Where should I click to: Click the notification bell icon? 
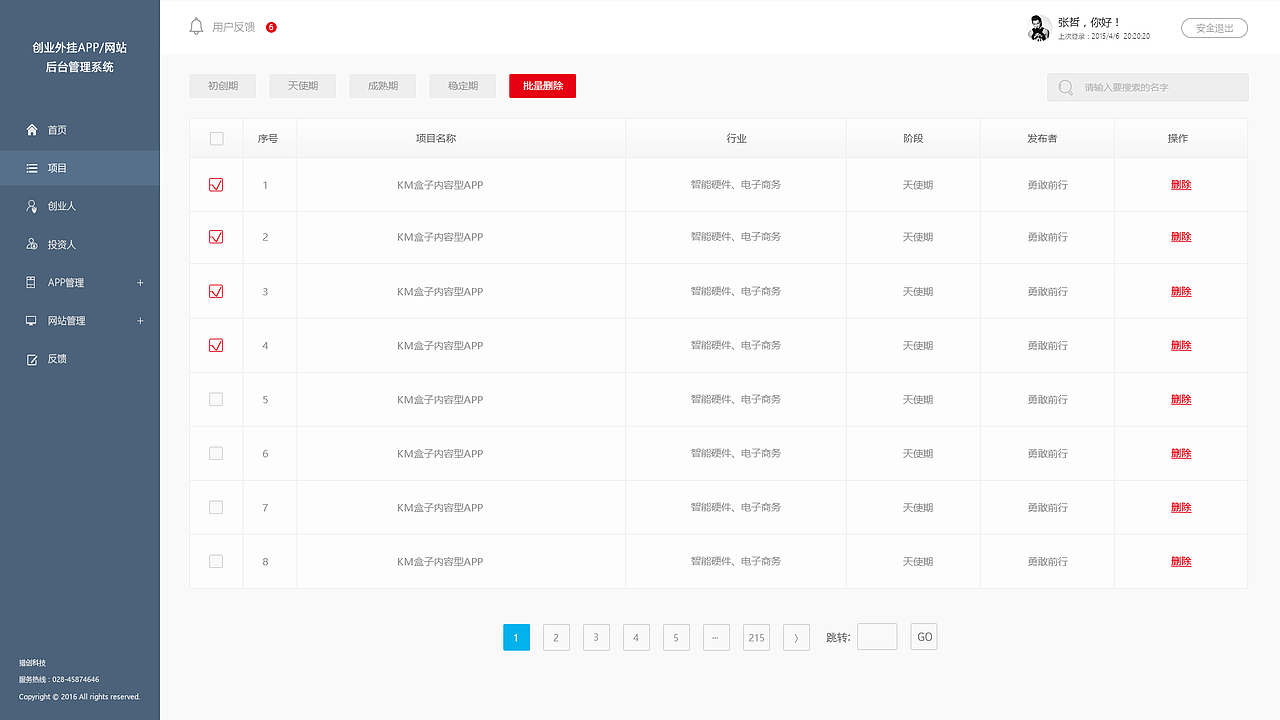pyautogui.click(x=196, y=27)
